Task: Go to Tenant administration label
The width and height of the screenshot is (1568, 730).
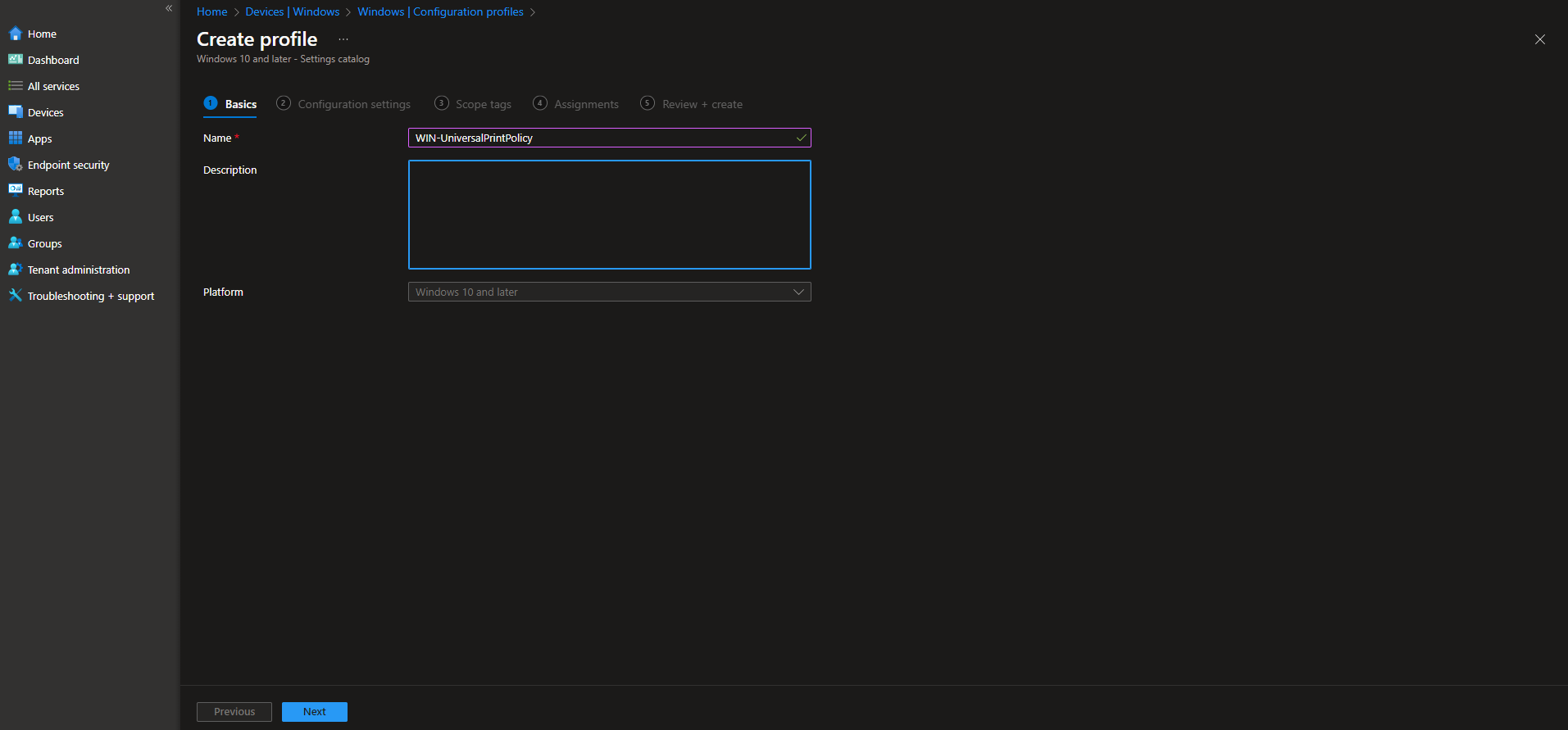Action: point(79,270)
